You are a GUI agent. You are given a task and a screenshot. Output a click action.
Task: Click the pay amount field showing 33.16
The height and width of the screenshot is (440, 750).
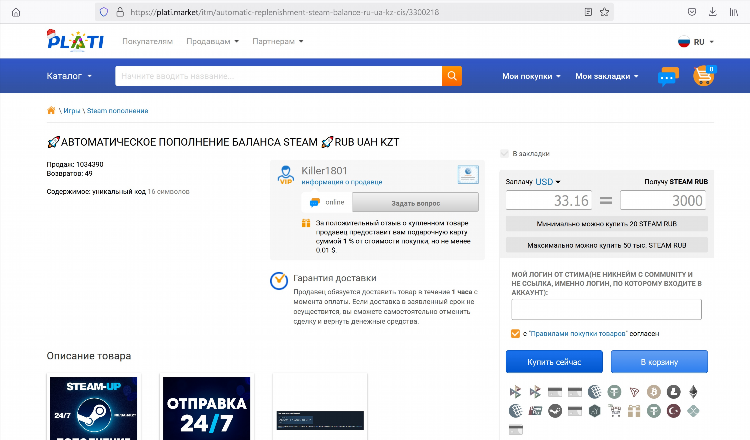[x=549, y=200]
